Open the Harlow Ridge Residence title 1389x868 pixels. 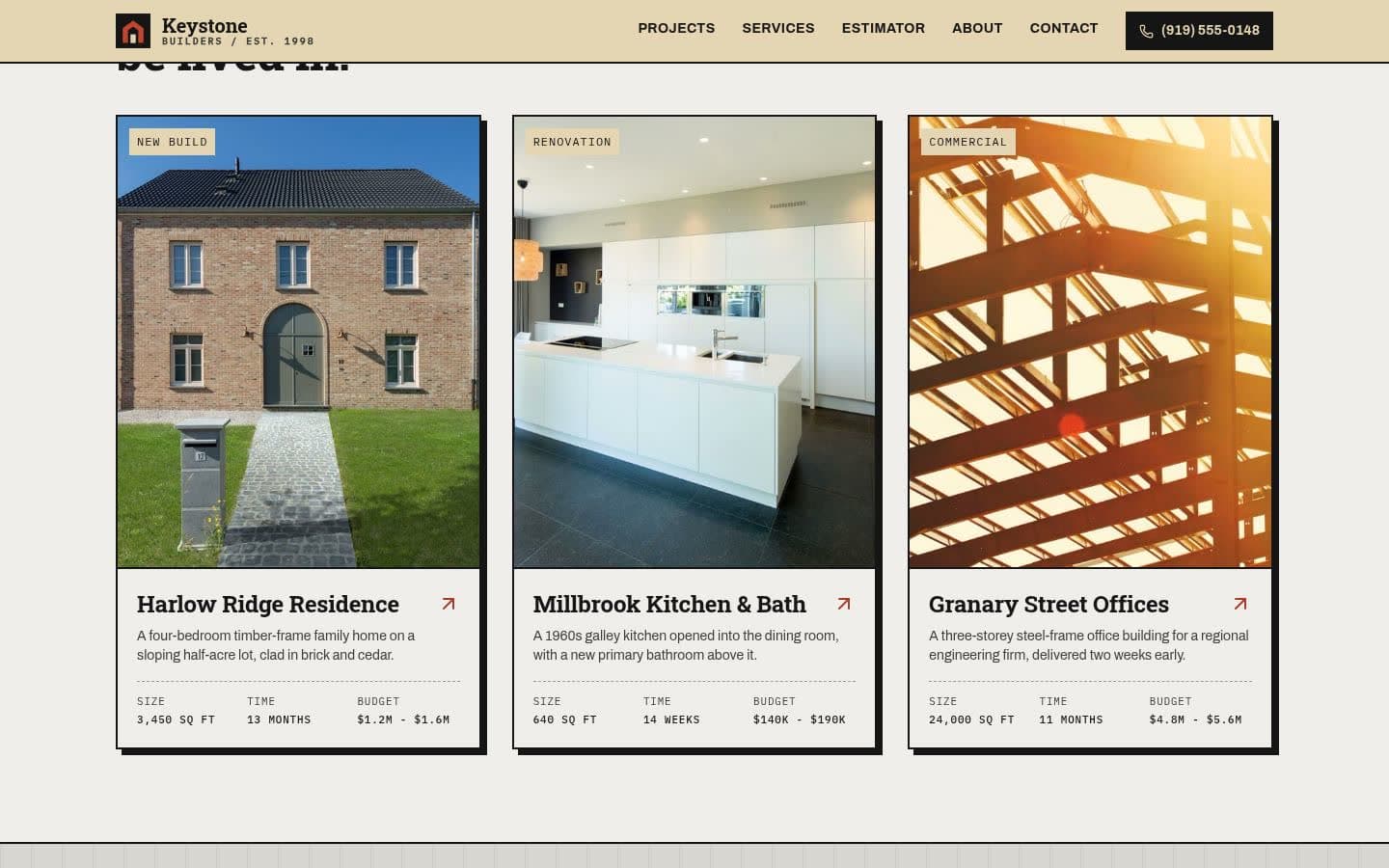[x=268, y=604]
